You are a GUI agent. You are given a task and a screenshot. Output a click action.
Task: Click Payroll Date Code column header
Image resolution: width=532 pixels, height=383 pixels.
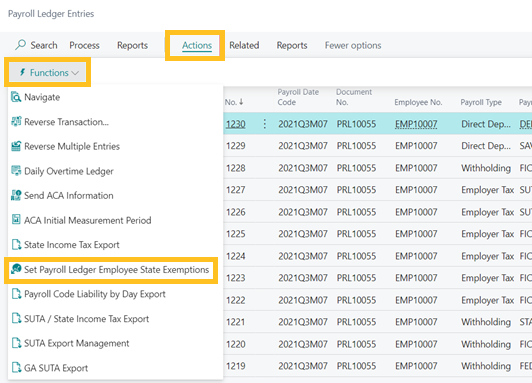(x=298, y=97)
